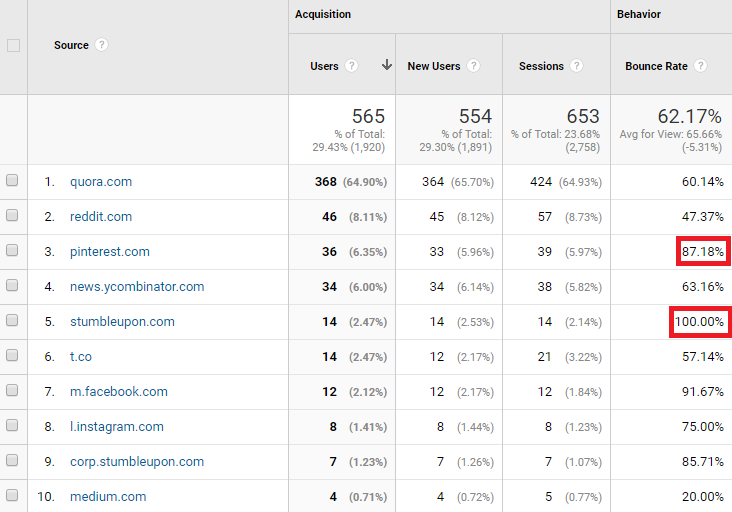This screenshot has width=732, height=512.
Task: Open the quora.com source link
Action: tap(101, 182)
